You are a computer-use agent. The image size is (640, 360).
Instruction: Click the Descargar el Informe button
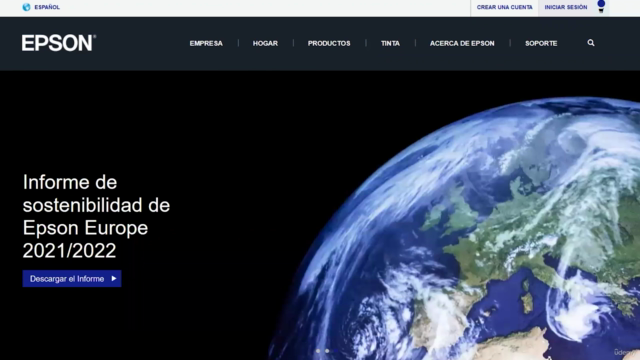72,279
